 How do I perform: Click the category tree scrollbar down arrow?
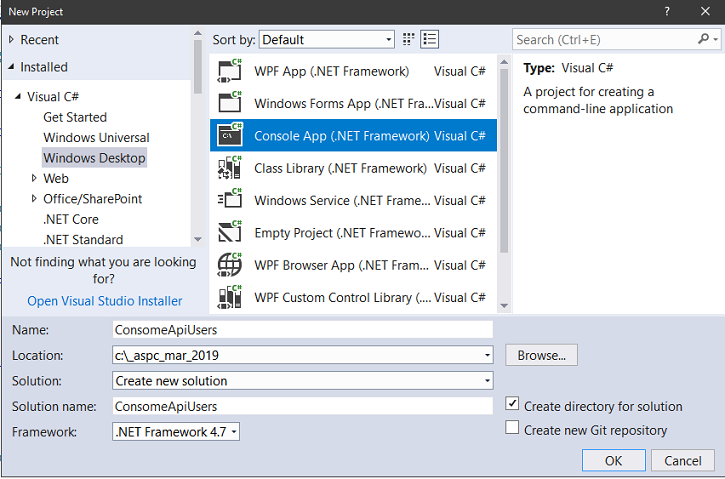(198, 239)
